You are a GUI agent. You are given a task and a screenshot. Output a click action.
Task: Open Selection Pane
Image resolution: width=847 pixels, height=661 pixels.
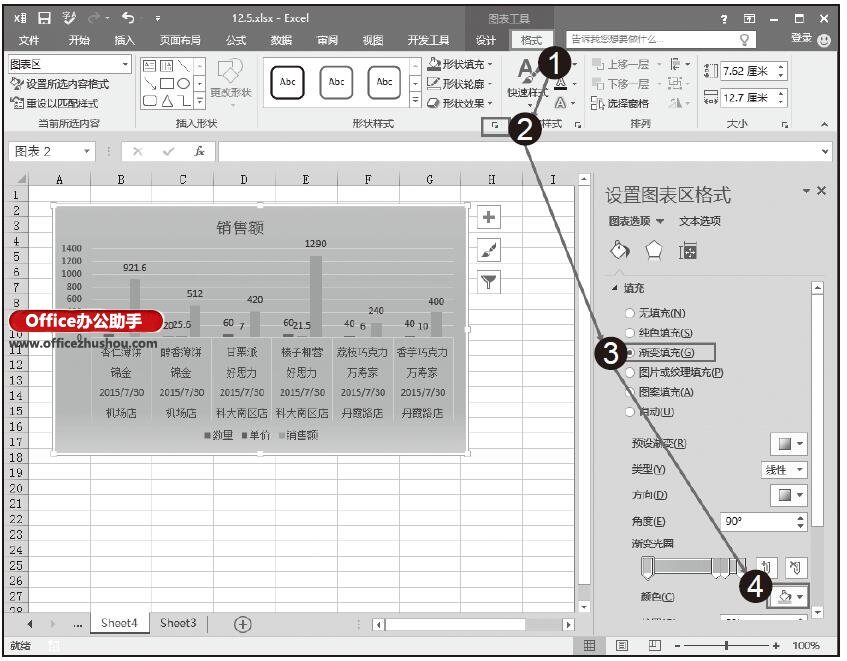pos(621,103)
